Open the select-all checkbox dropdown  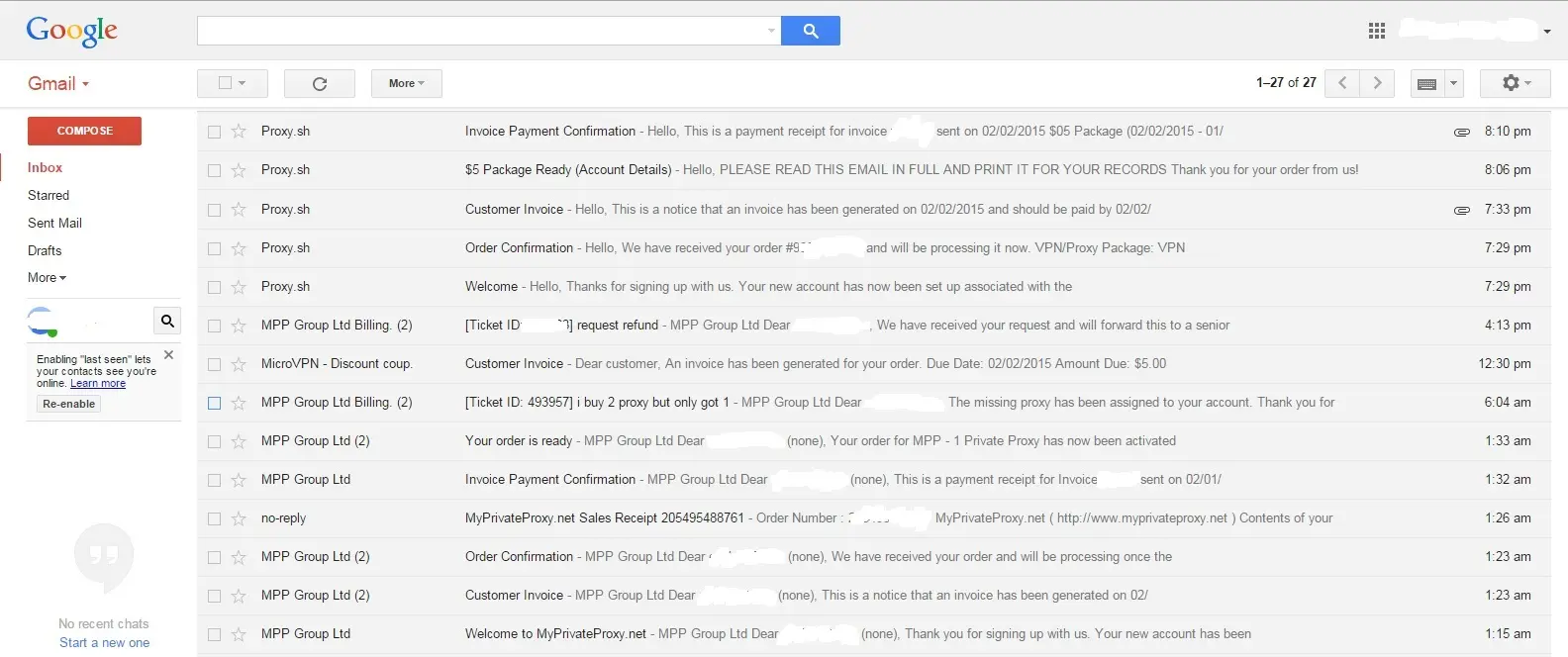[241, 83]
